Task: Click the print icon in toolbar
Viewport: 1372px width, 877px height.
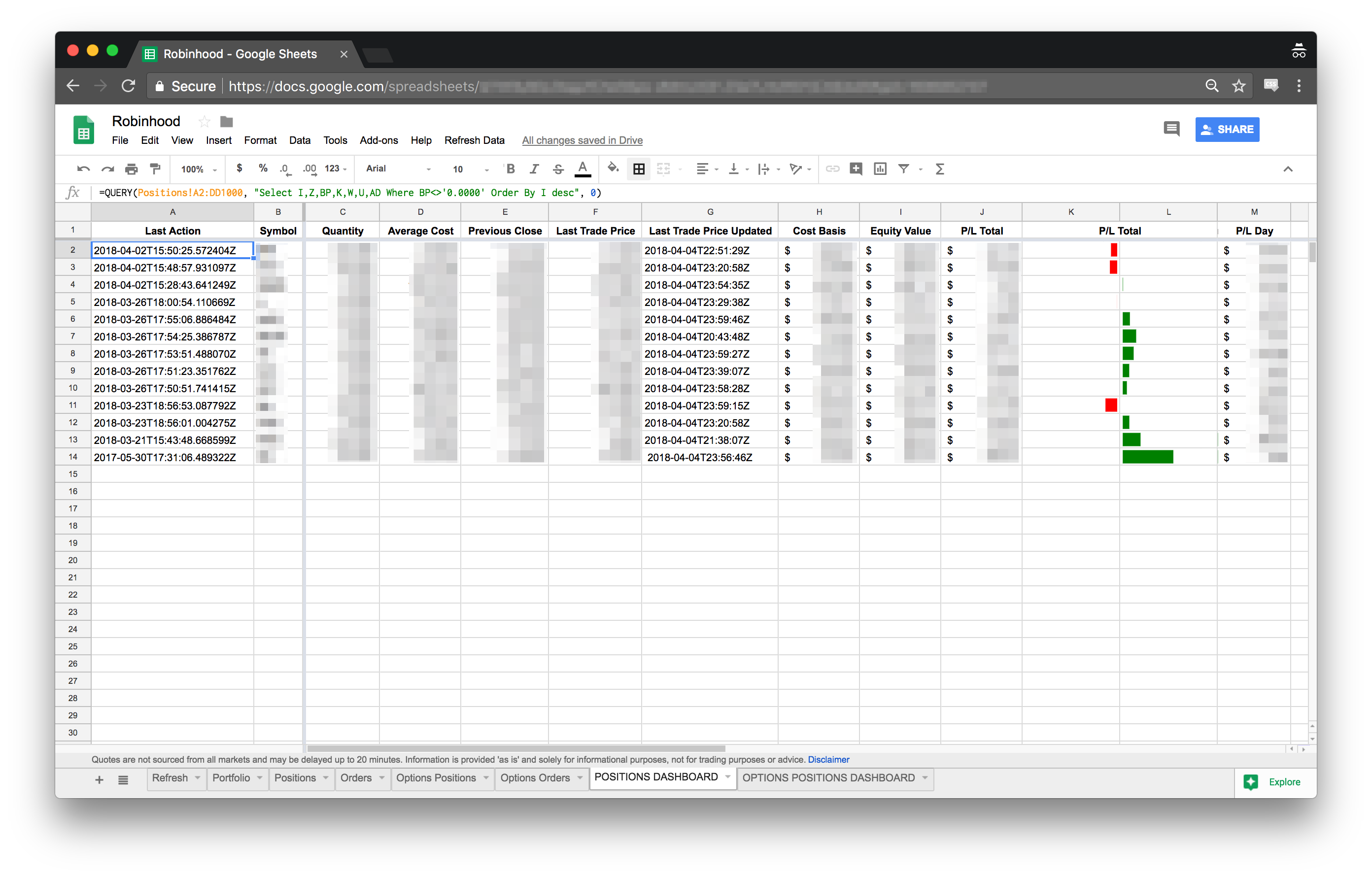Action: [132, 169]
